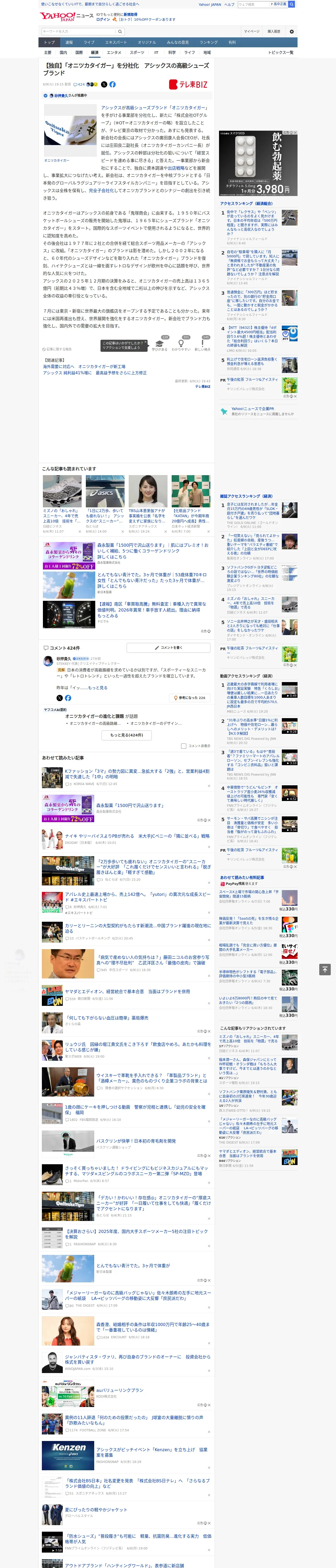Open related link アシックス 純利益41%増に
The width and height of the screenshot is (336, 1568).
[94, 373]
